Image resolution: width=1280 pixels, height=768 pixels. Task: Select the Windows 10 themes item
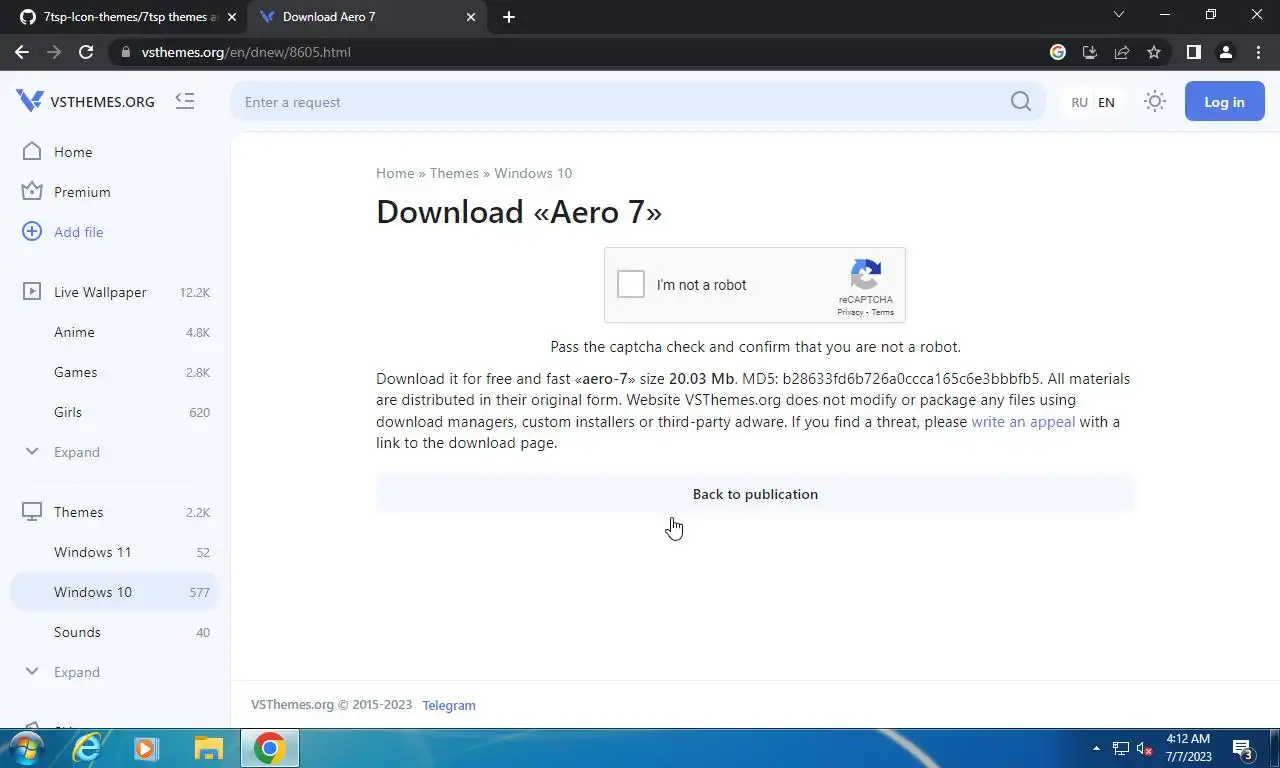pos(115,592)
